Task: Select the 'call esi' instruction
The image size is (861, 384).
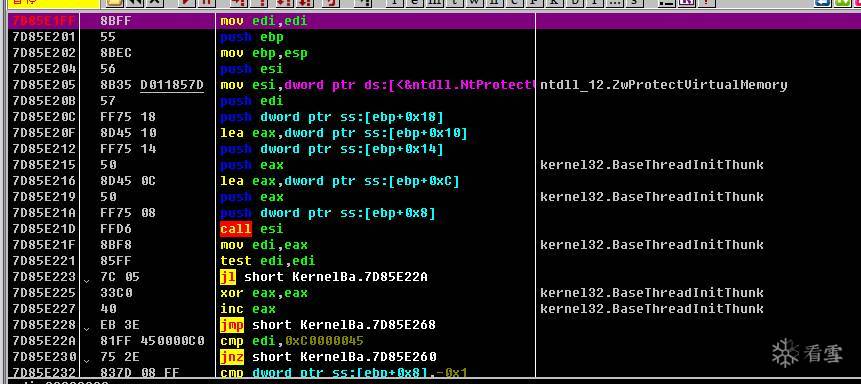Action: coord(251,229)
